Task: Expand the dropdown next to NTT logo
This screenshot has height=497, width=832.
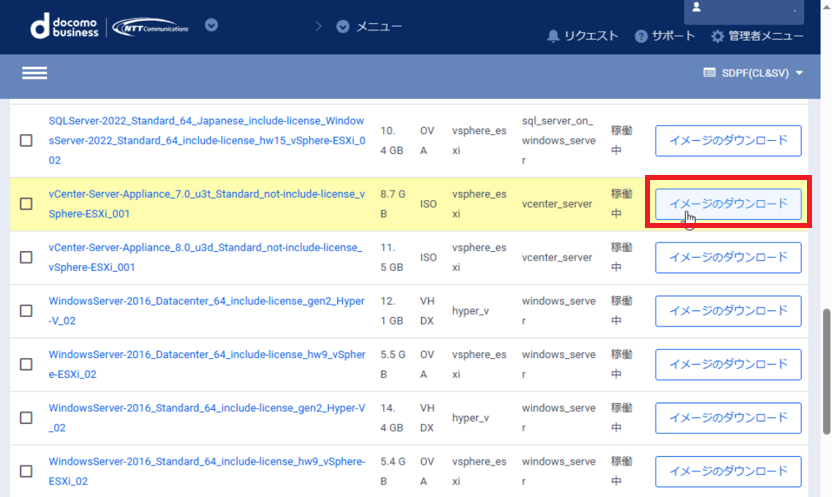Action: pos(211,25)
